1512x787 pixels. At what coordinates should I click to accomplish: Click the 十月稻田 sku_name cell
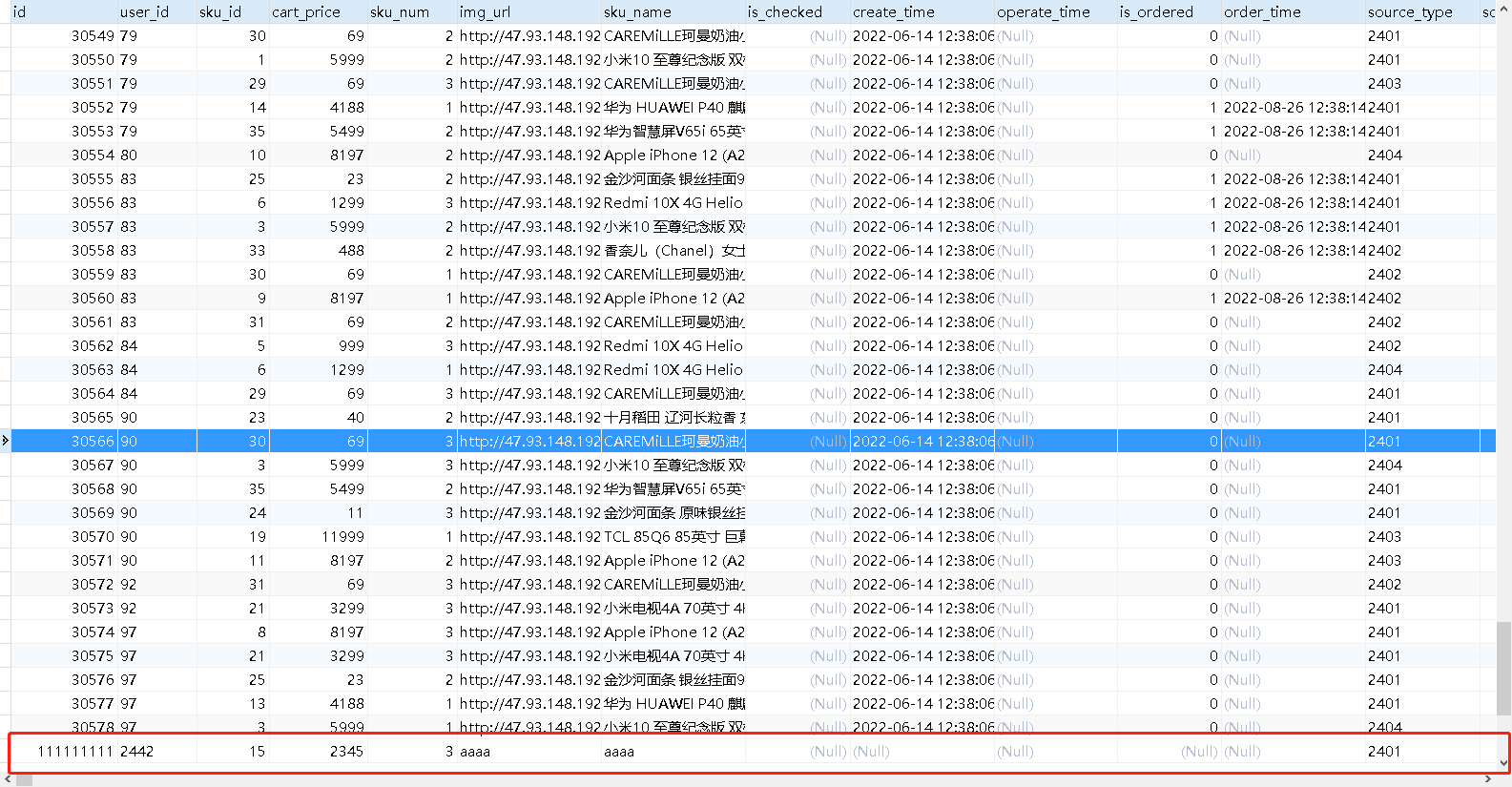(673, 417)
